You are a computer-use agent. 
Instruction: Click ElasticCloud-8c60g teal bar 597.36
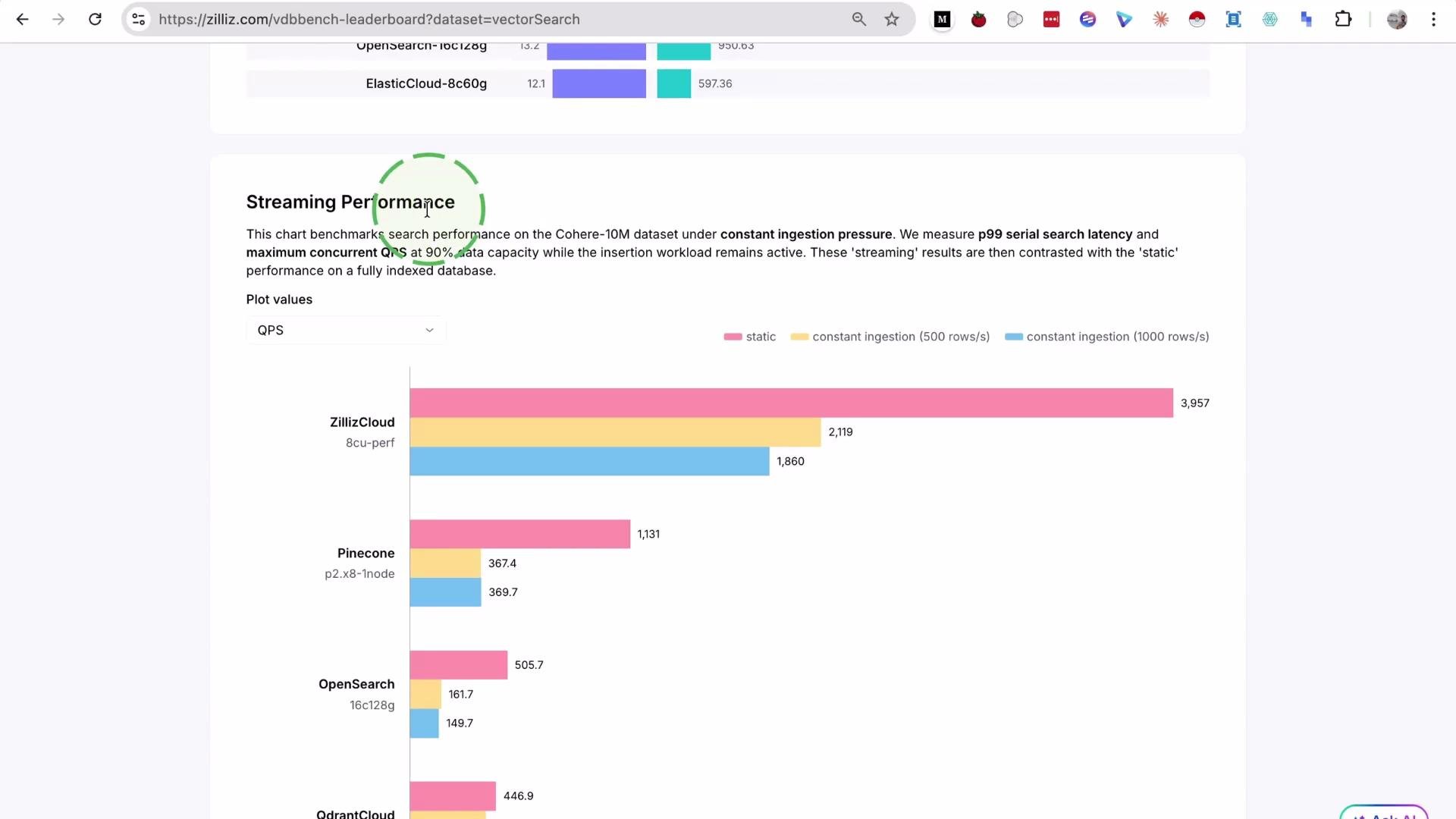pyautogui.click(x=673, y=83)
